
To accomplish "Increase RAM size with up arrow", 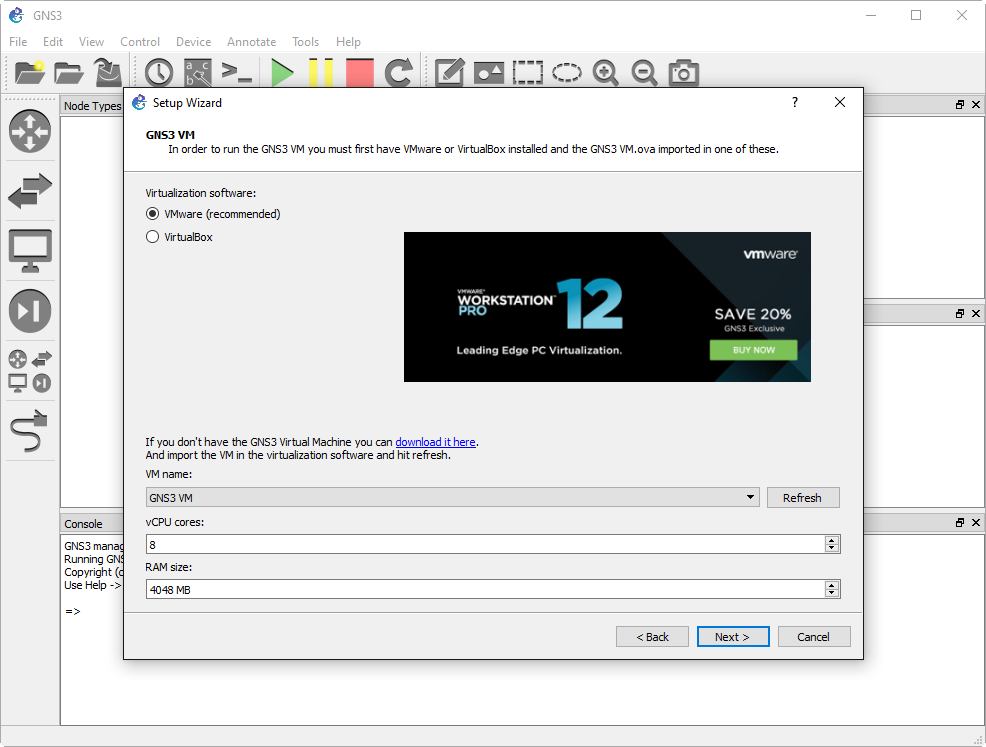I will tap(831, 585).
